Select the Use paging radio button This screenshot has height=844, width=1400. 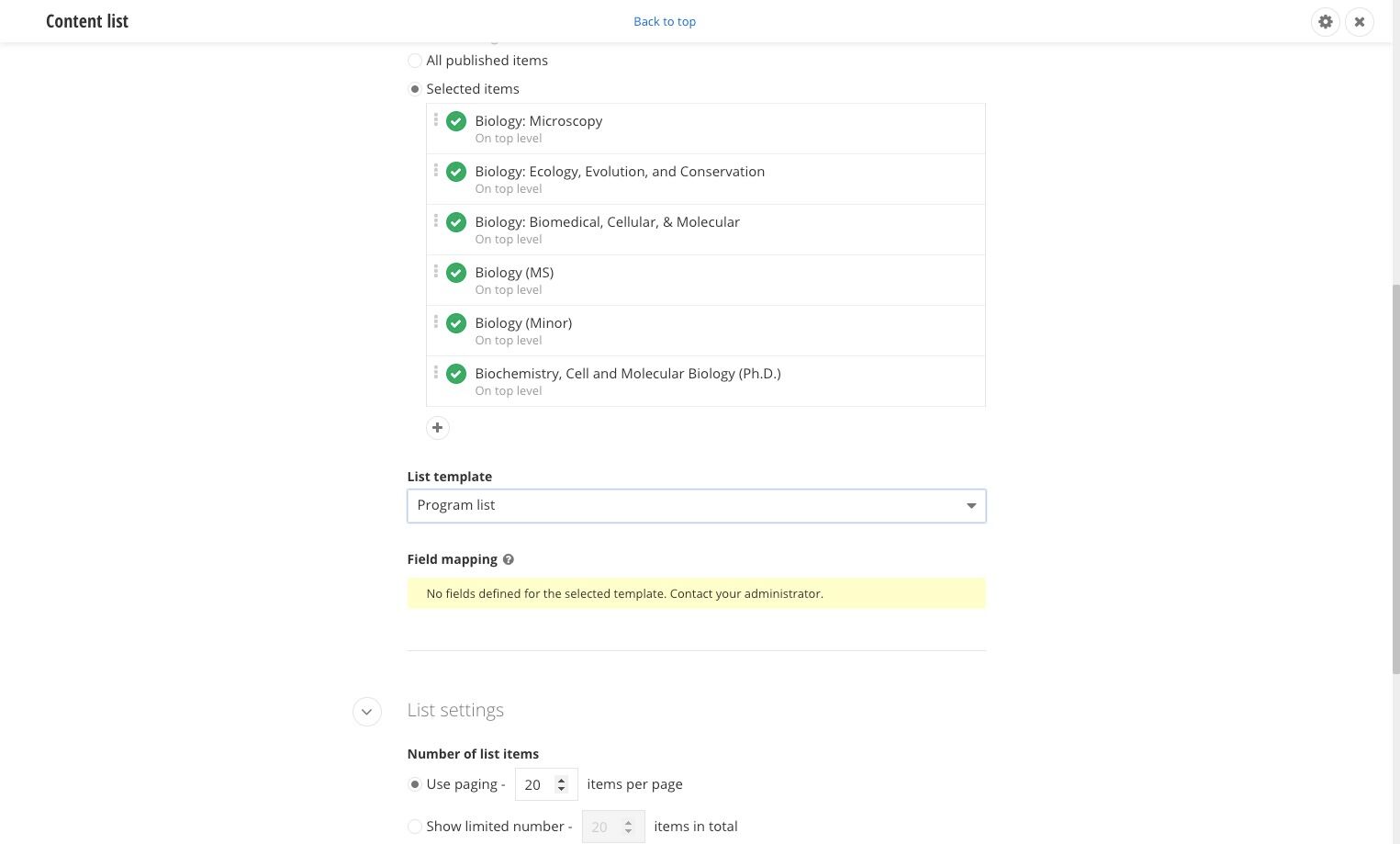pyautogui.click(x=415, y=784)
